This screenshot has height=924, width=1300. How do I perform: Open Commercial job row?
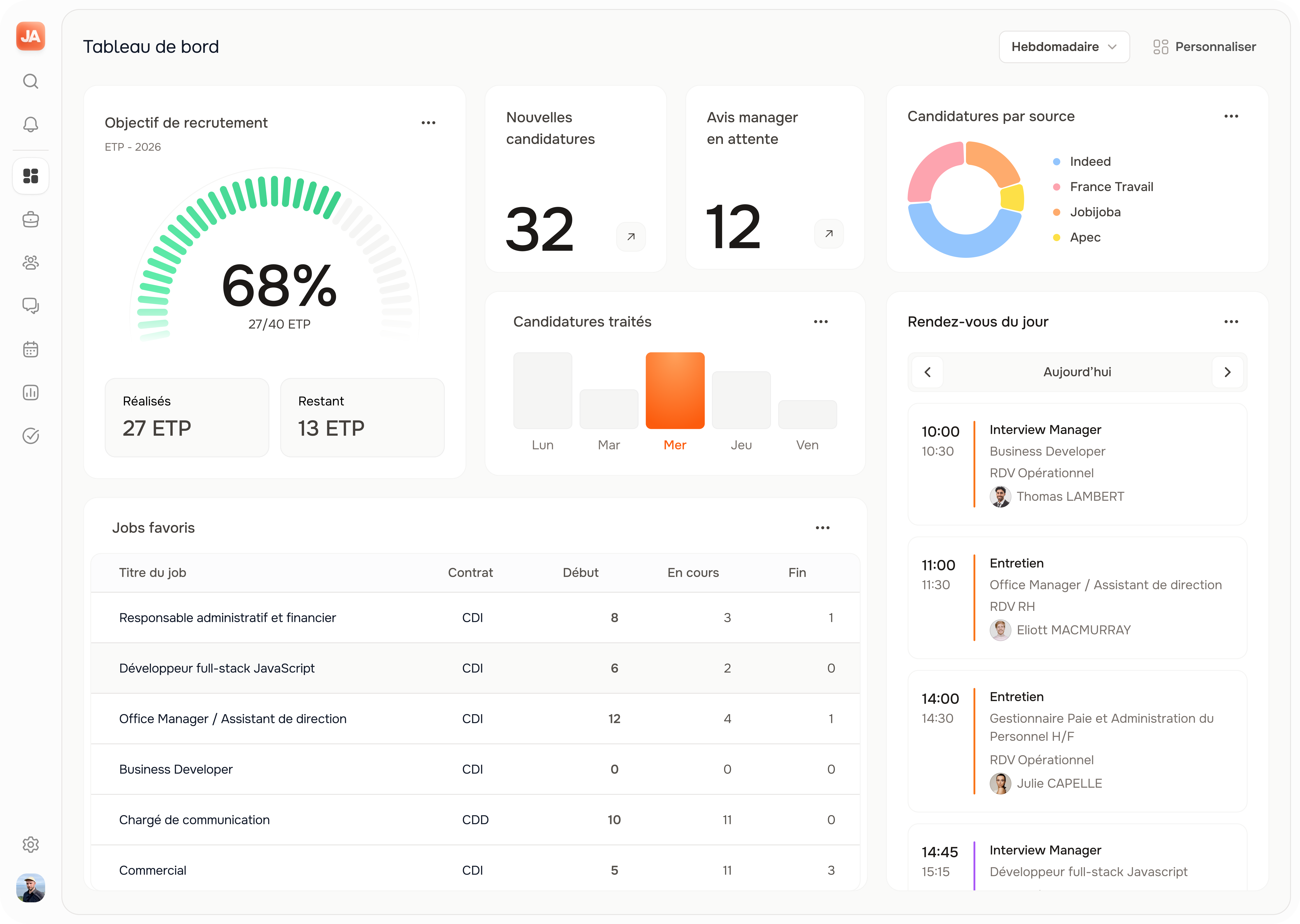pos(475,869)
